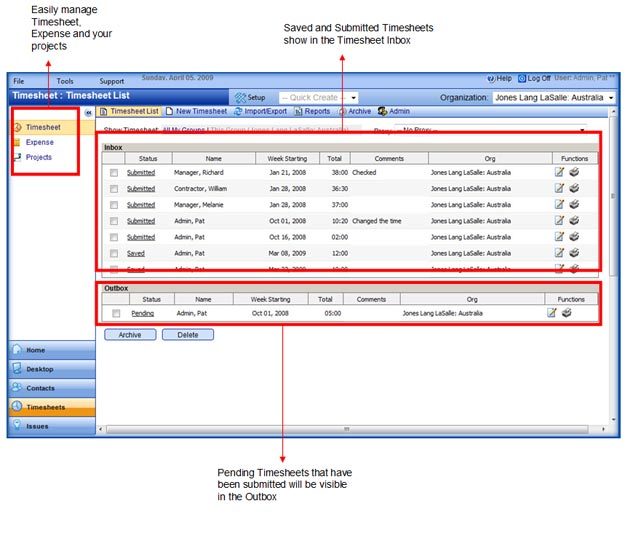Edit the Manager, Melanie timesheet

pos(559,204)
